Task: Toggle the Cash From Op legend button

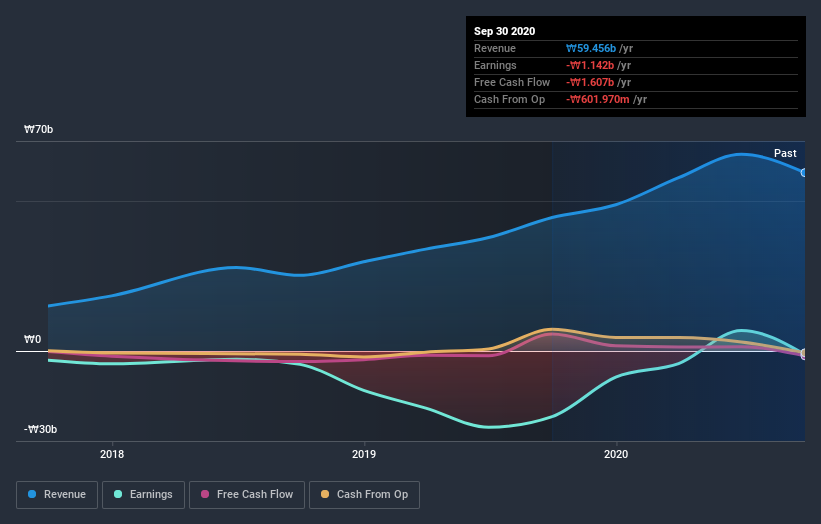Action: click(x=364, y=495)
